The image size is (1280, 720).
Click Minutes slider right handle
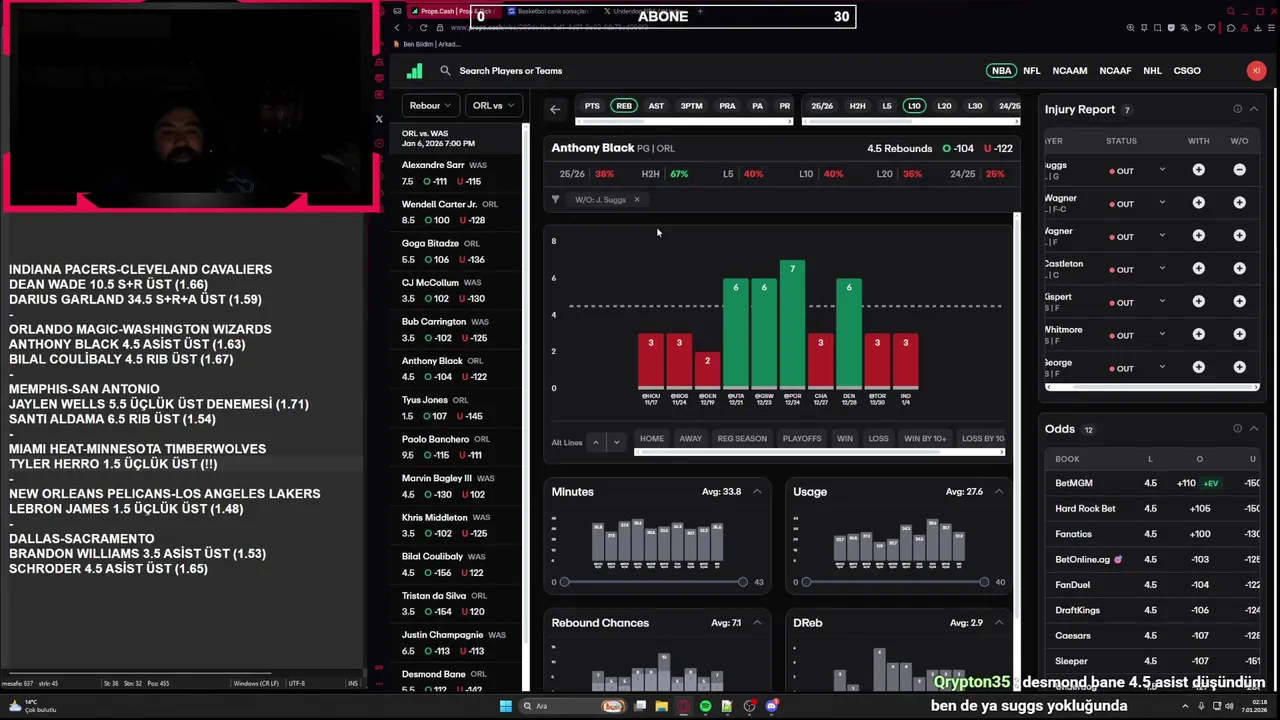(x=742, y=582)
